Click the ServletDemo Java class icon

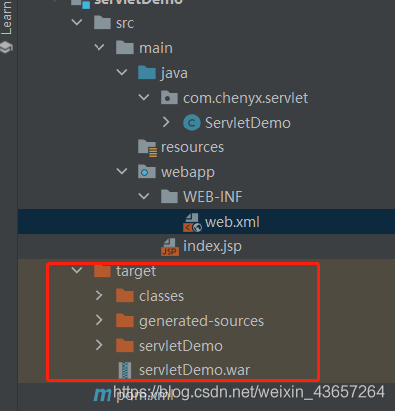click(192, 123)
